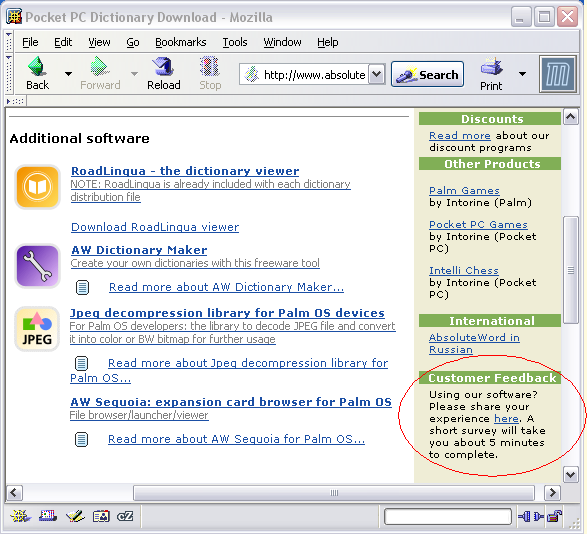This screenshot has height=534, width=587.
Task: Click document icon beside AW Sequoia read more
Action: (x=82, y=439)
